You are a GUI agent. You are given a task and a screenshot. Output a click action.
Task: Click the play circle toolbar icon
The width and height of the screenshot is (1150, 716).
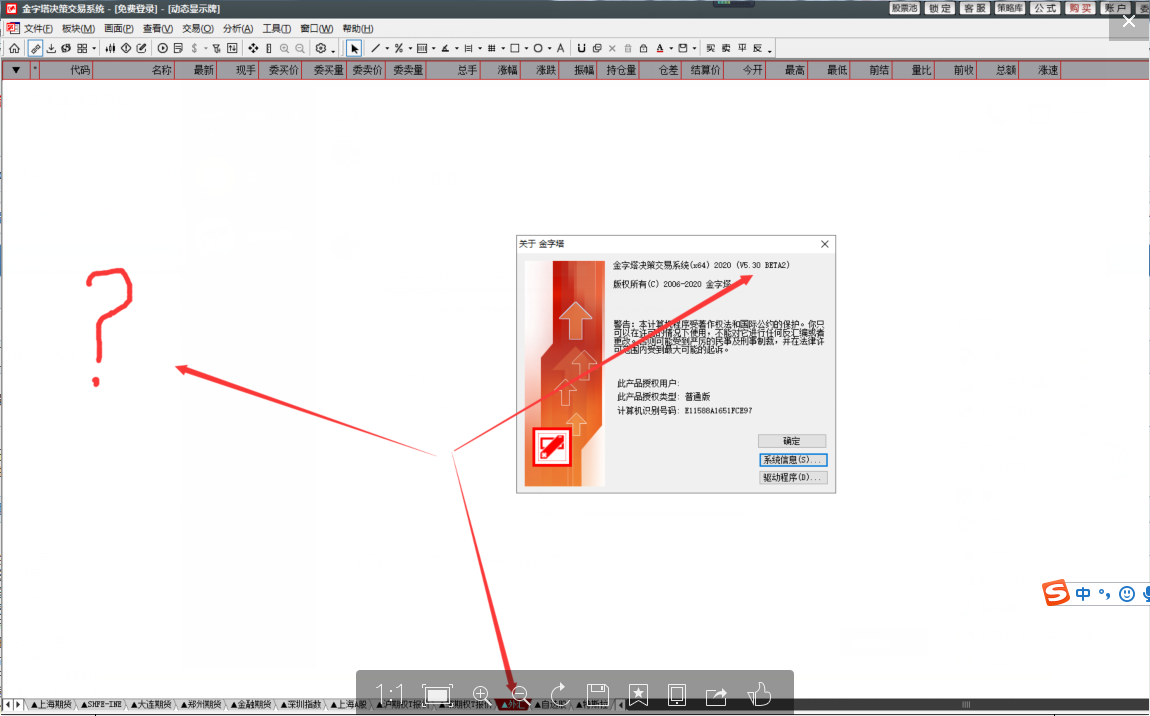(x=163, y=48)
